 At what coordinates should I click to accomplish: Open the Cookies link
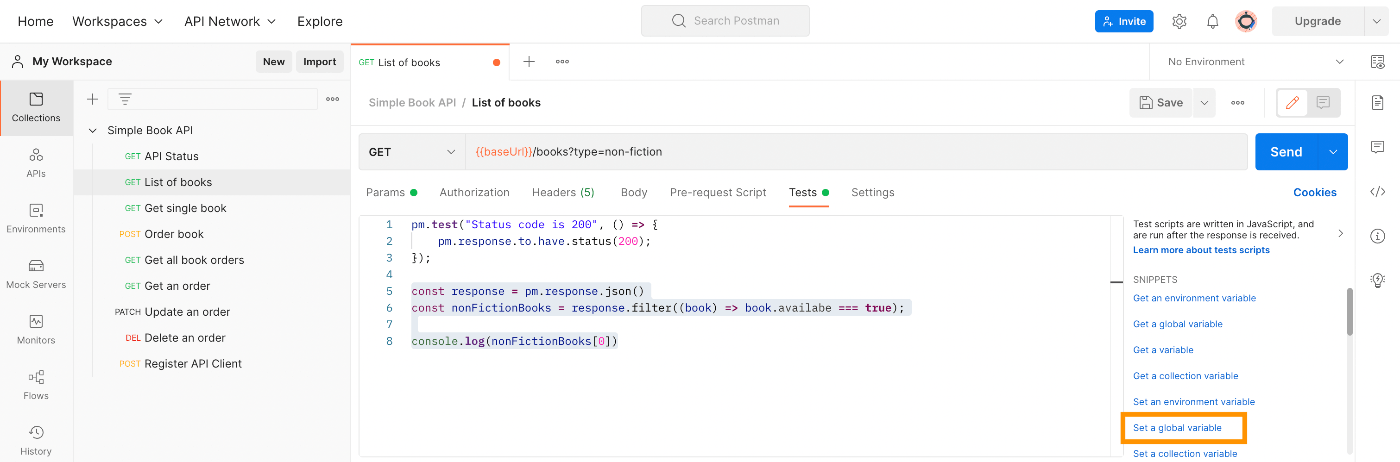pyautogui.click(x=1315, y=192)
